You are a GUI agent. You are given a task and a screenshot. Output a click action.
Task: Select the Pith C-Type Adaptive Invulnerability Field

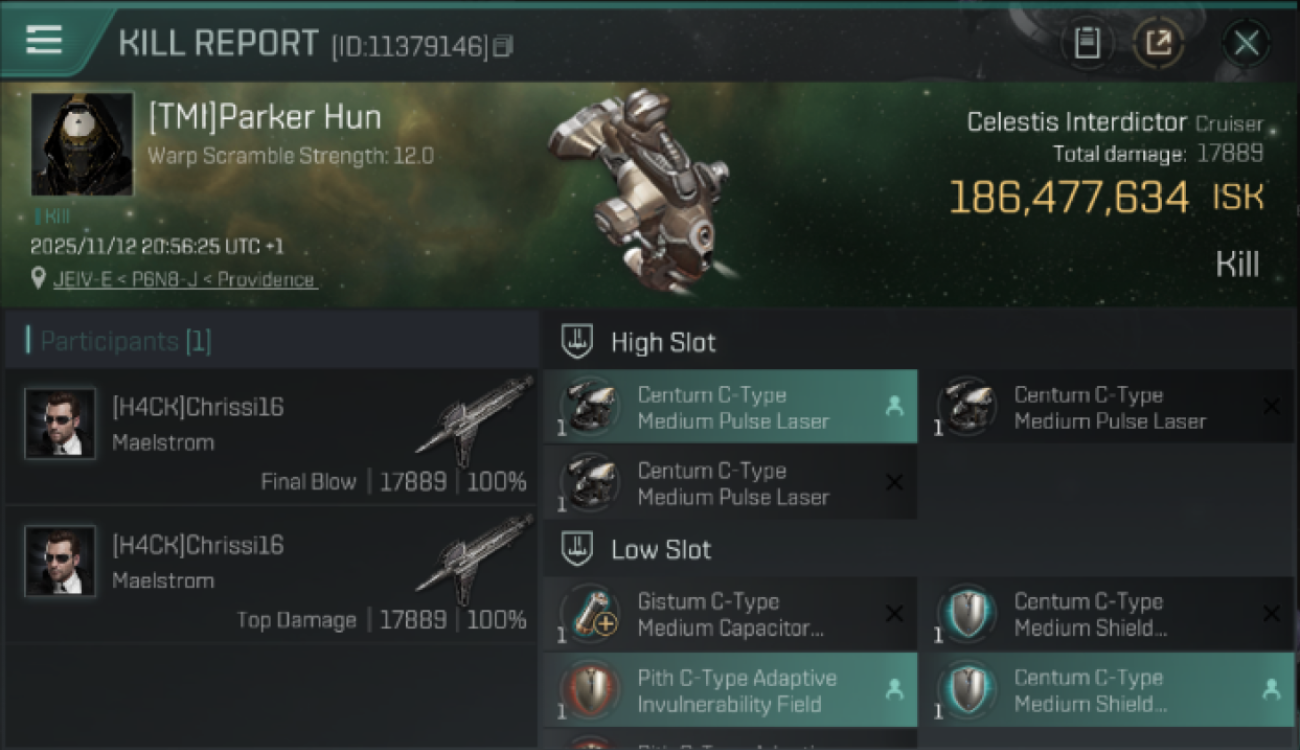coord(730,691)
